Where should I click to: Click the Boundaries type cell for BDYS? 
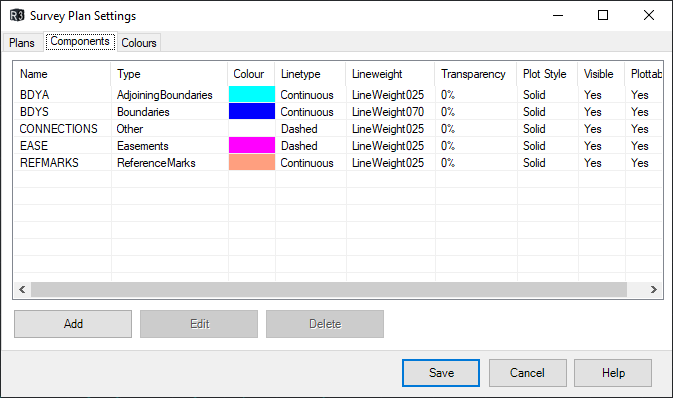coord(143,112)
